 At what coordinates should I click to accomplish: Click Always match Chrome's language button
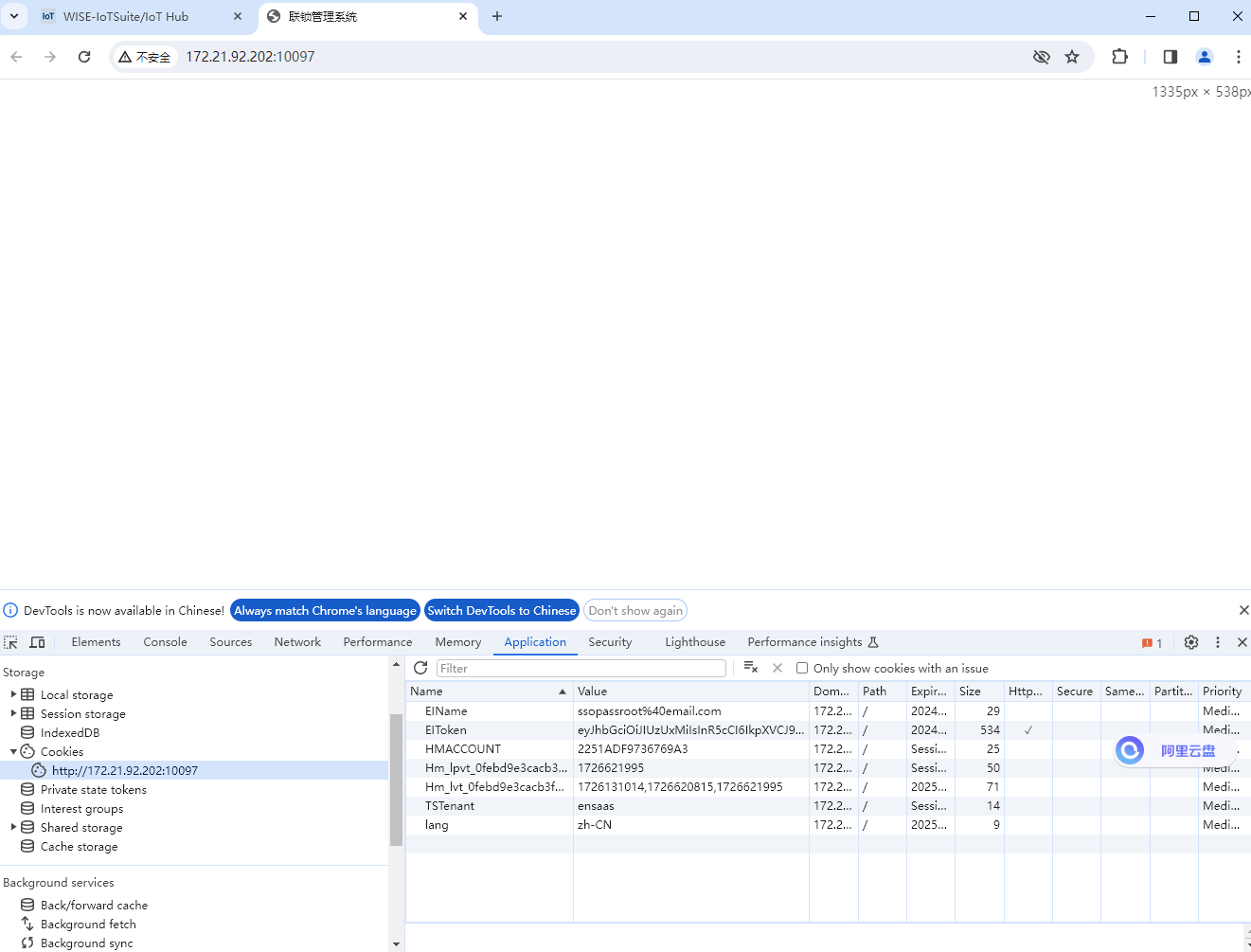coord(325,610)
